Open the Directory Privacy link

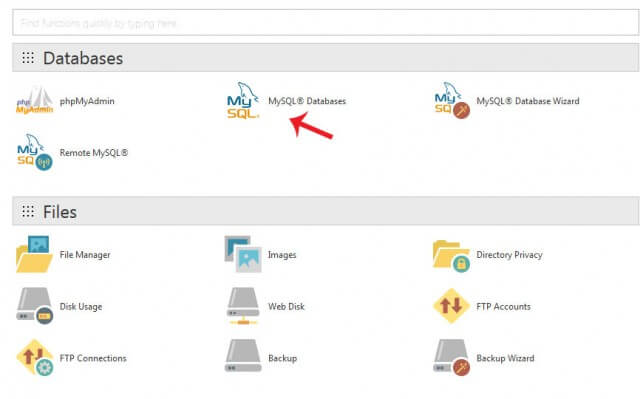coord(509,255)
